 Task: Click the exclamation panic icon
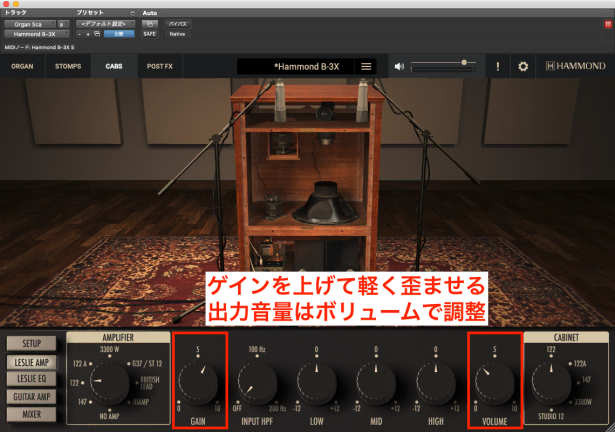click(x=498, y=67)
